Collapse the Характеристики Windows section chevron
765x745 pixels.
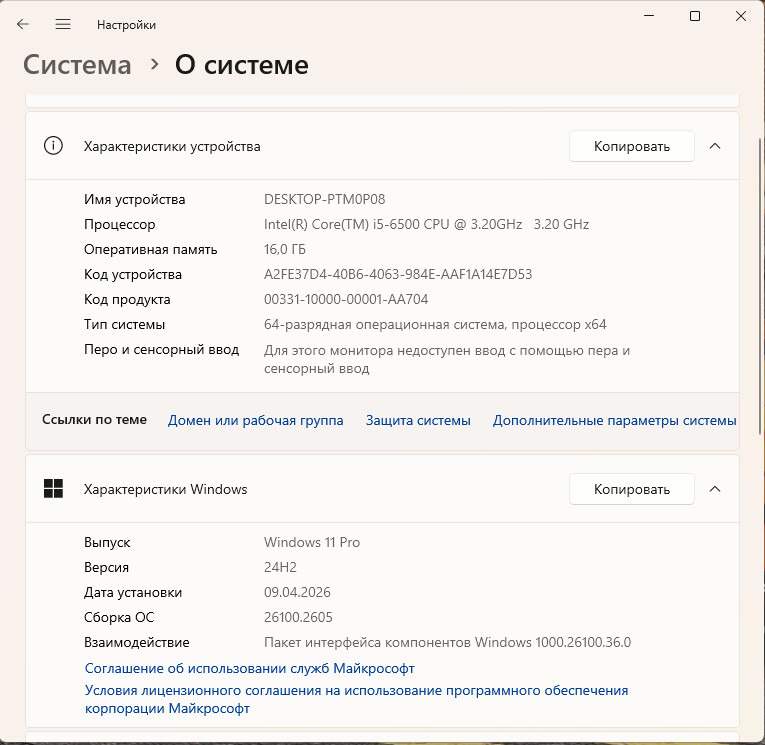point(714,489)
